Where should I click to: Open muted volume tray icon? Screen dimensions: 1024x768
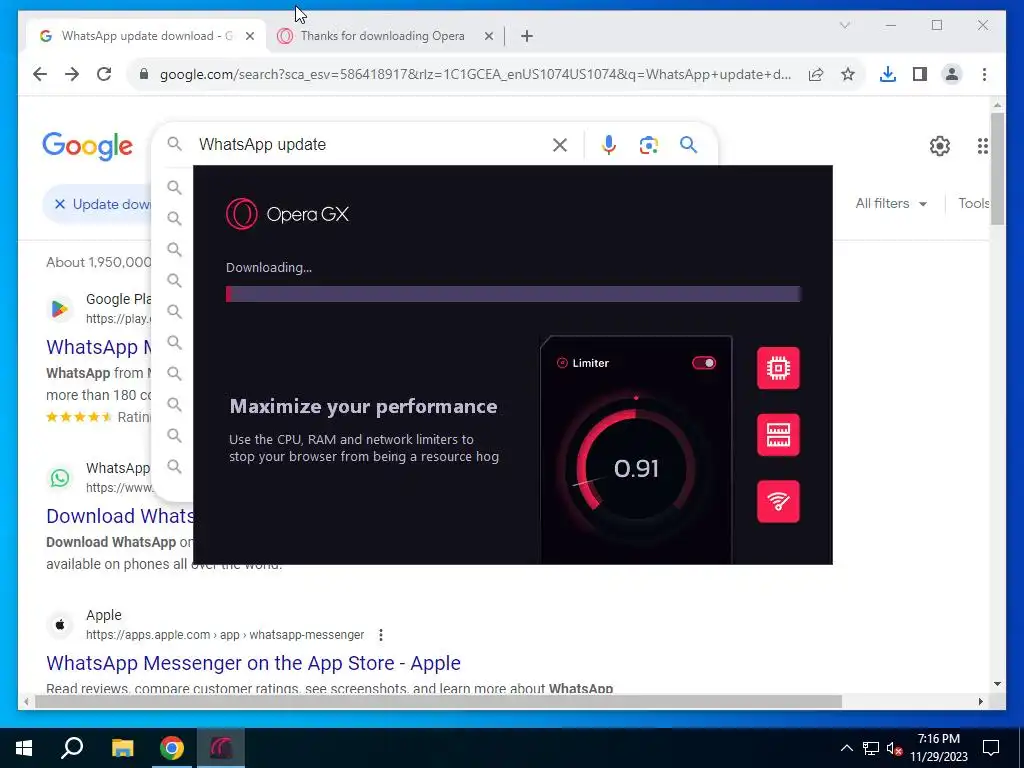(895, 749)
